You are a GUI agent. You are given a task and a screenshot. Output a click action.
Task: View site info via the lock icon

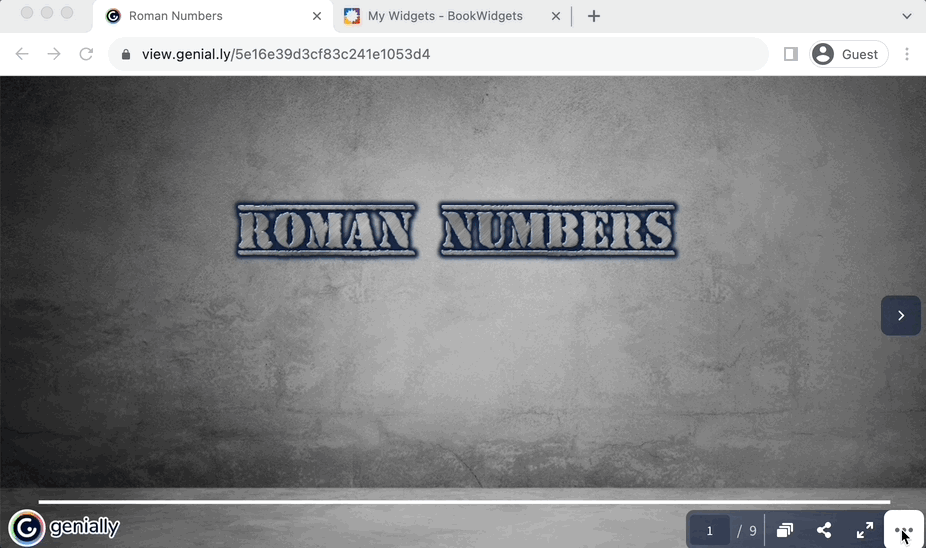[126, 54]
